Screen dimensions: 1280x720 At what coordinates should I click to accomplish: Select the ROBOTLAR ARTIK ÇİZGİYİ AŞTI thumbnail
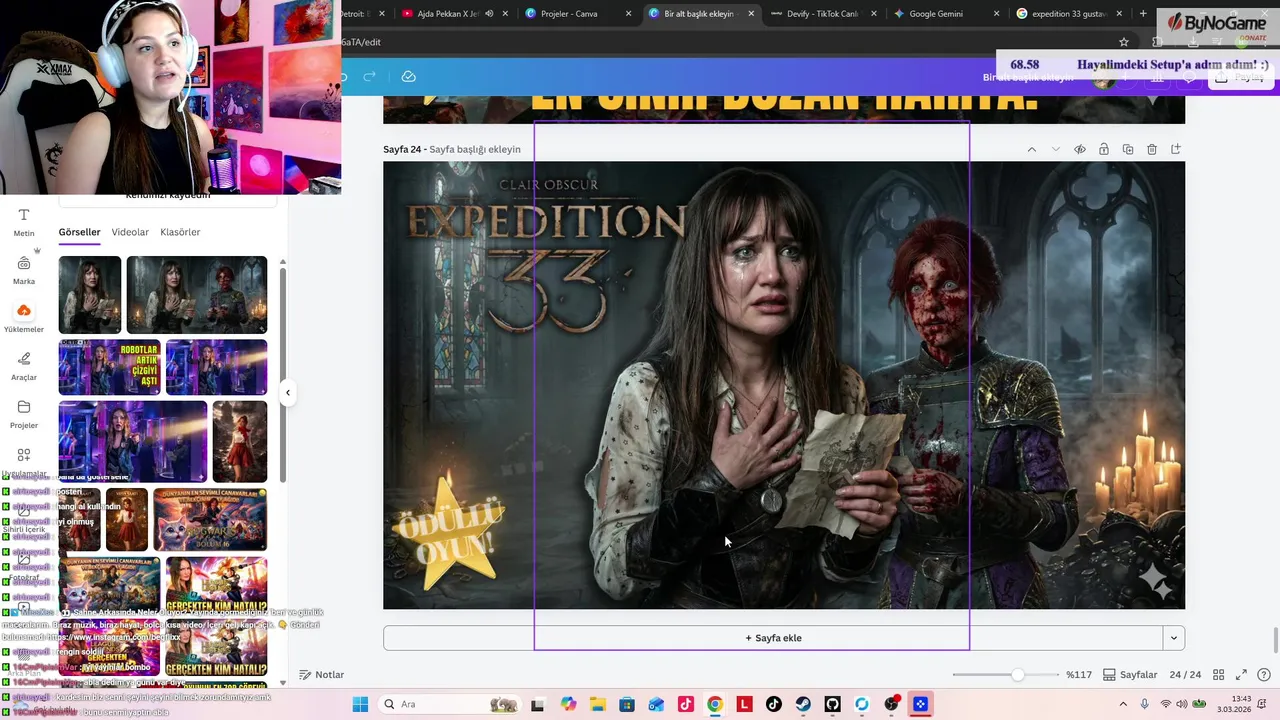(x=109, y=367)
